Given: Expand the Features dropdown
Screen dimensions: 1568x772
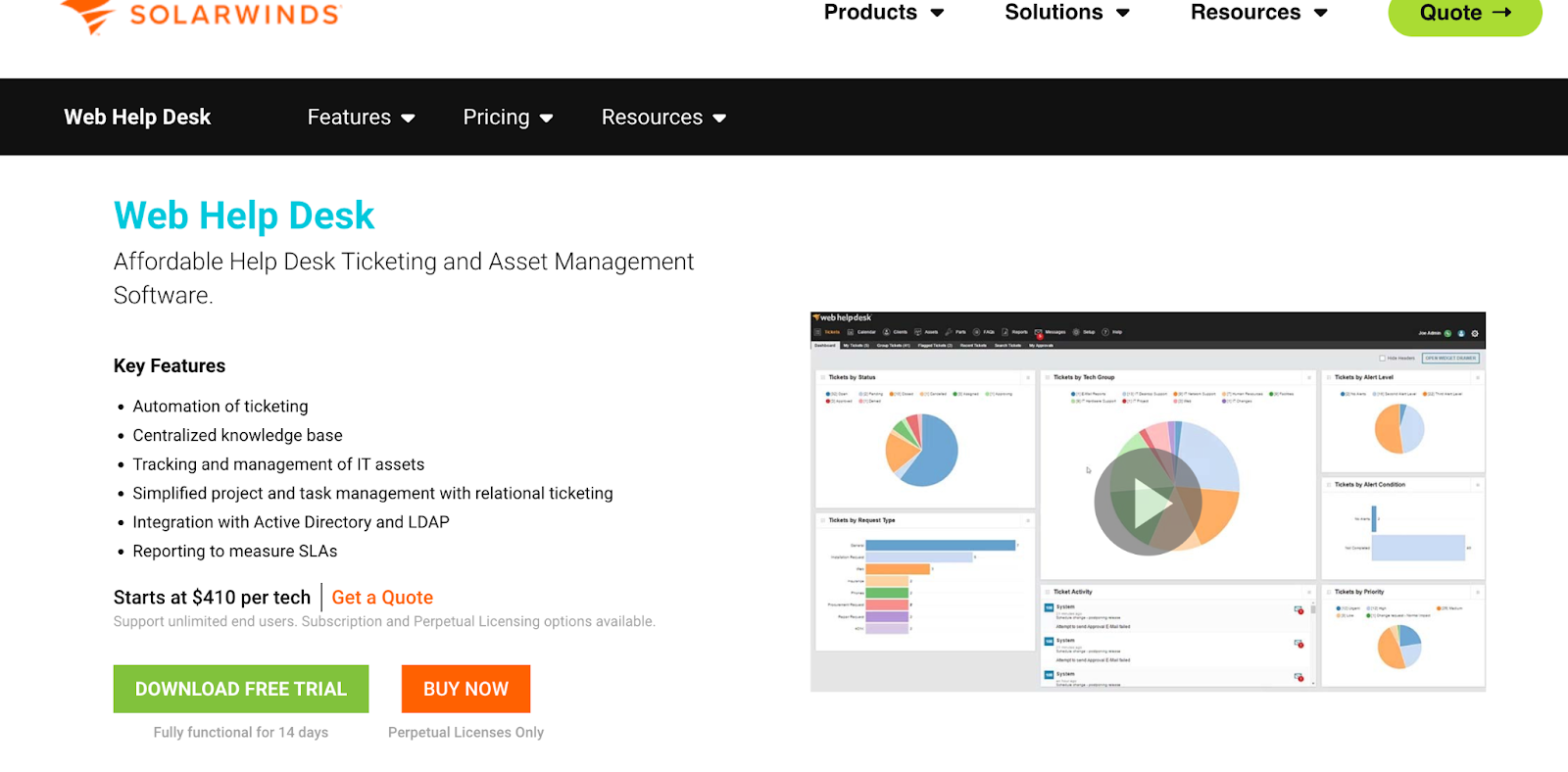Looking at the screenshot, I should pos(362,118).
